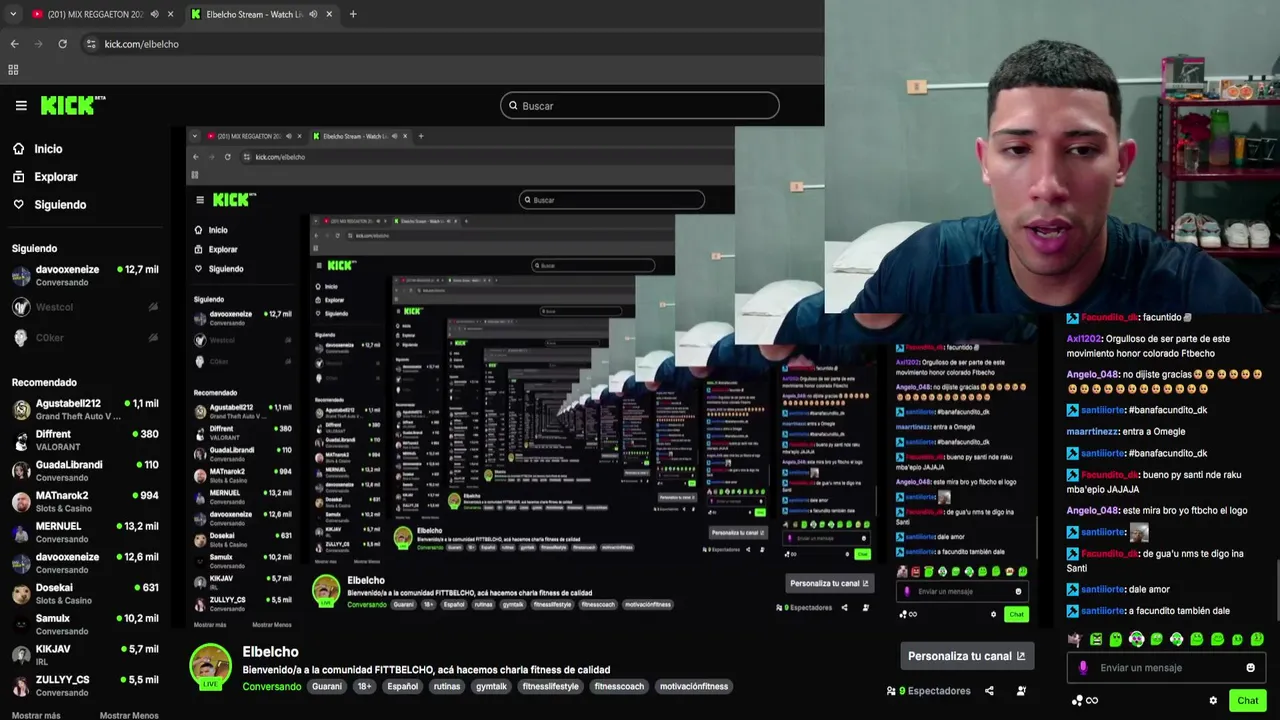Open the apps grid in bookmarks bar
This screenshot has height=720, width=1280.
(13, 70)
